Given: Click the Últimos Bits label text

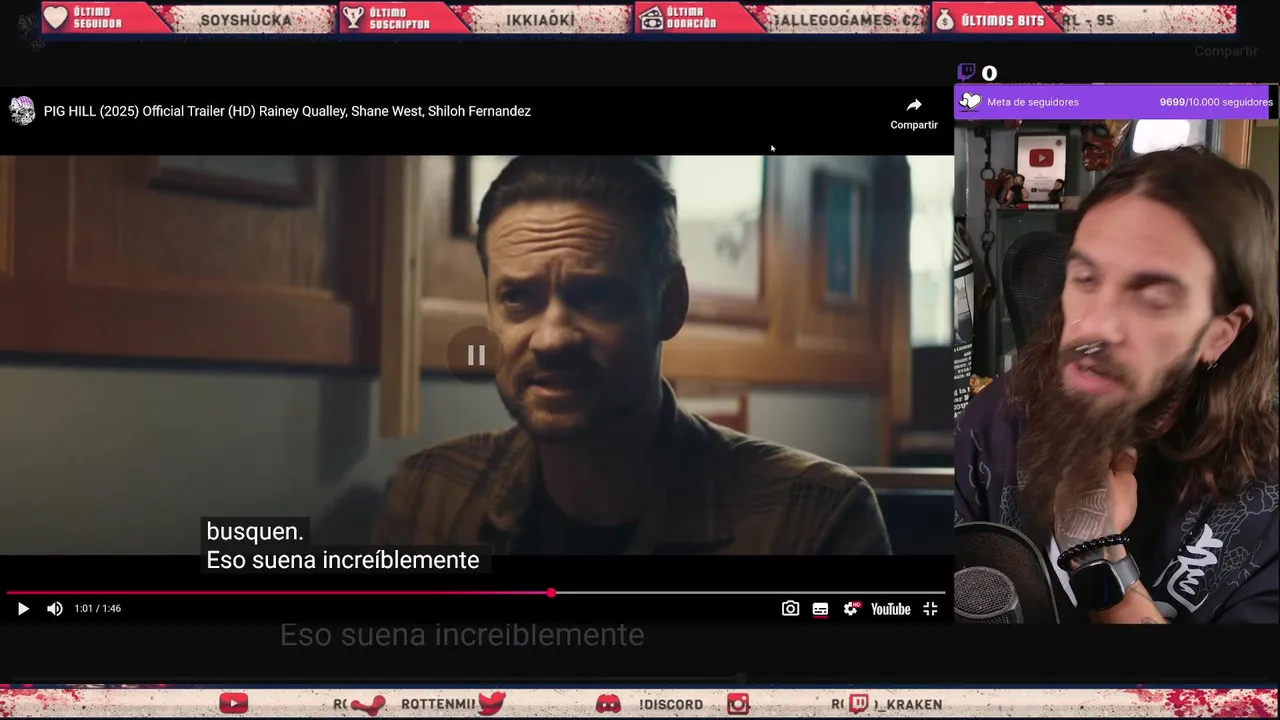Looking at the screenshot, I should (1003, 20).
